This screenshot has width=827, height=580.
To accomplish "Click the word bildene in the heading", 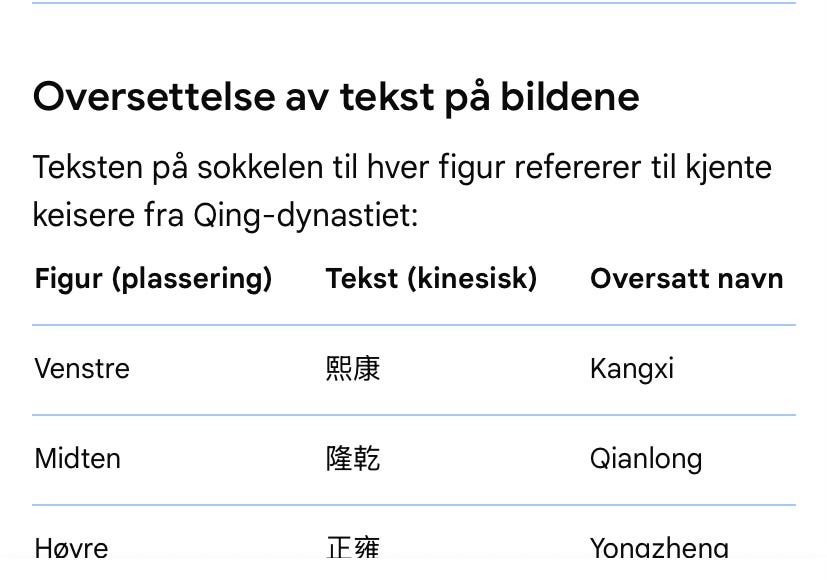I will point(570,96).
